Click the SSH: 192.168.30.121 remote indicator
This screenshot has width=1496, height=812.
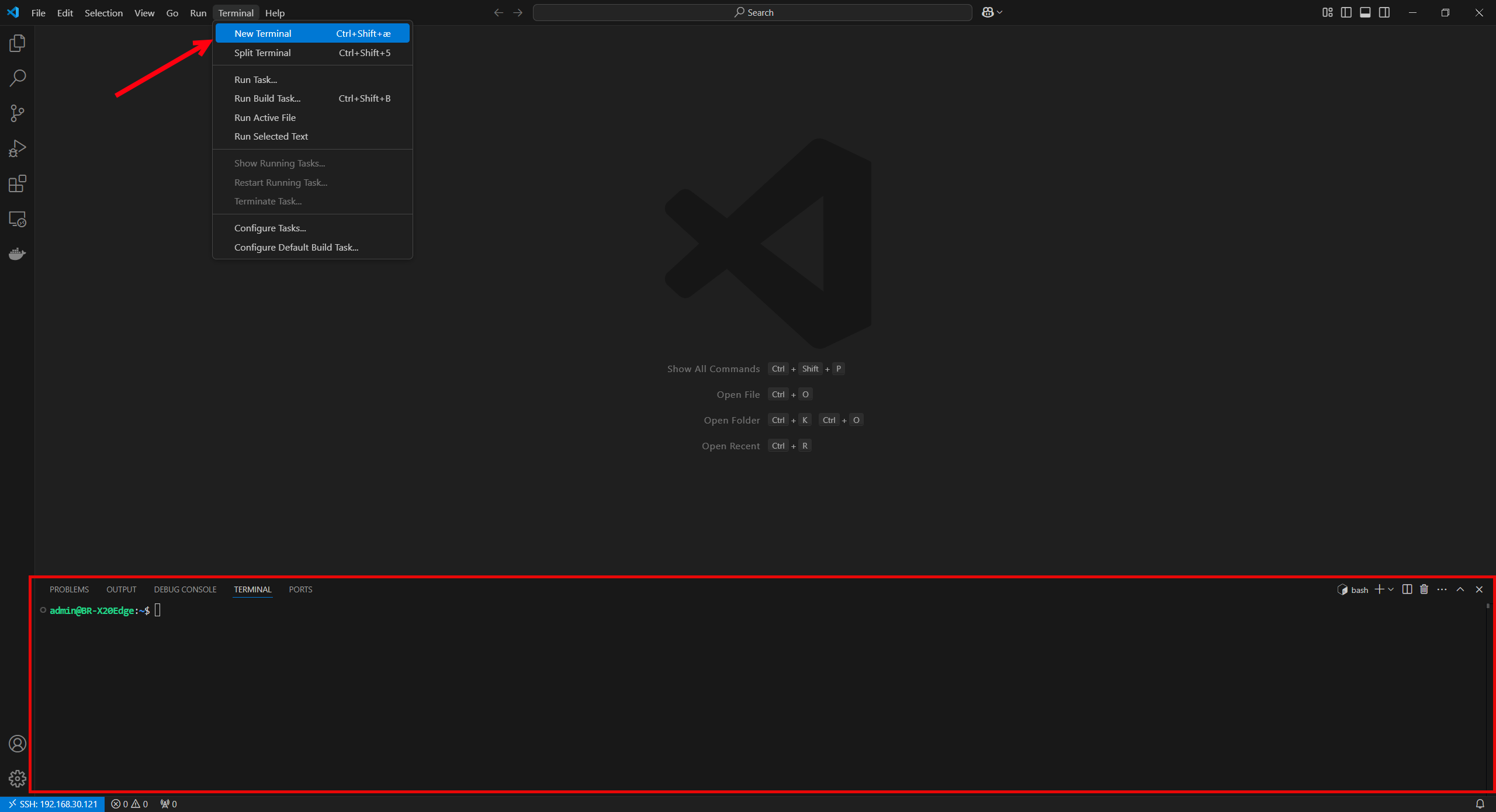tap(53, 804)
